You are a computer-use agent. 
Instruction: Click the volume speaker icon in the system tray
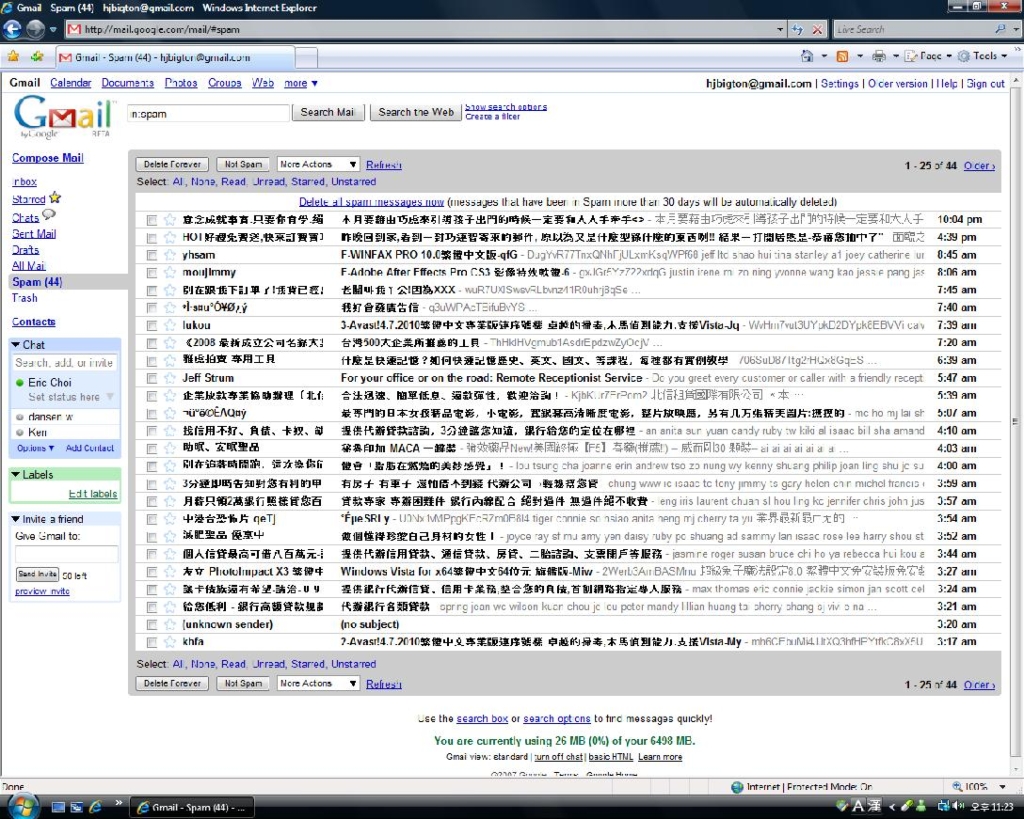959,806
